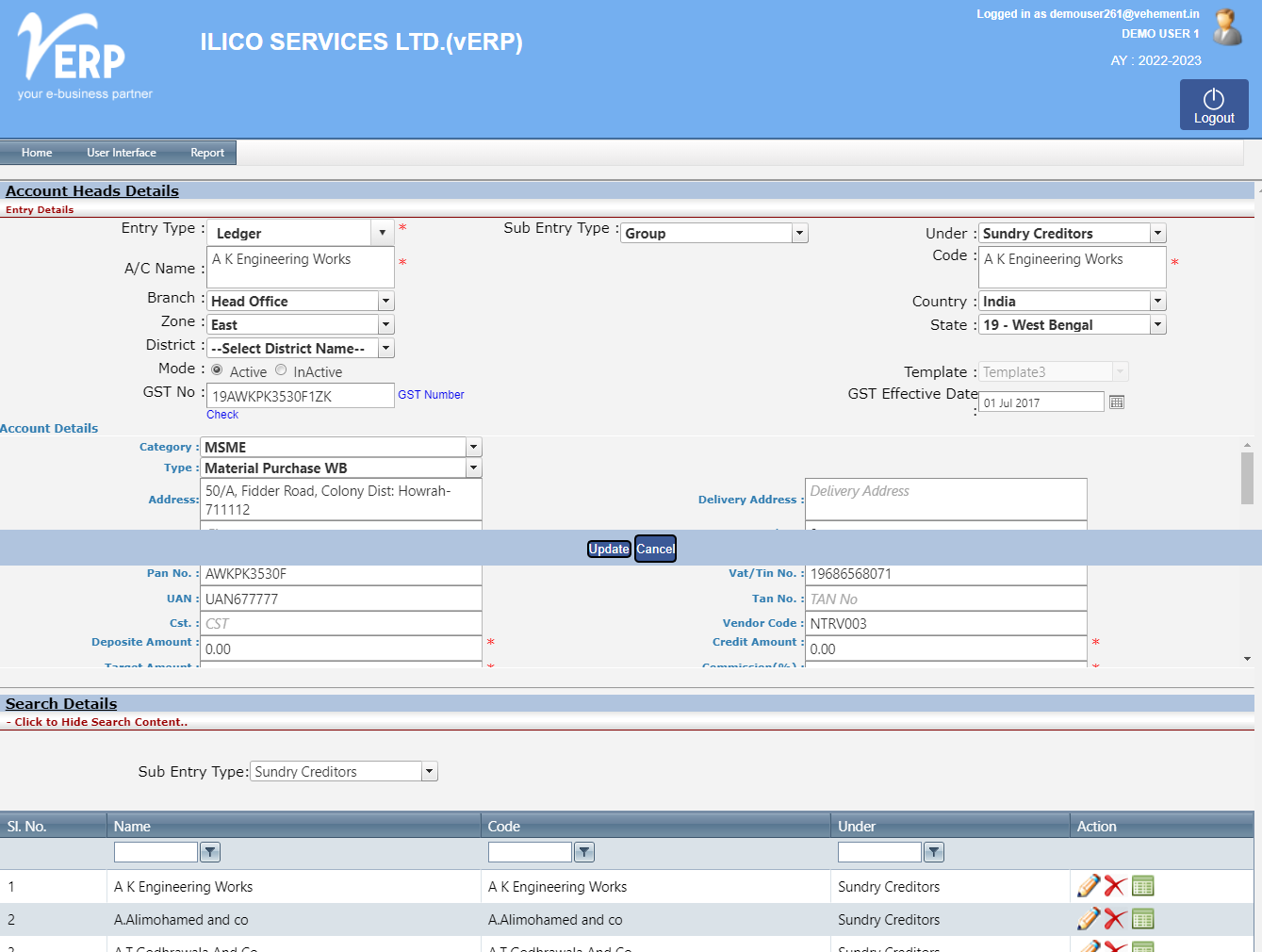Click the Vat/Tin No. input field
The width and height of the screenshot is (1262, 952).
[x=946, y=573]
